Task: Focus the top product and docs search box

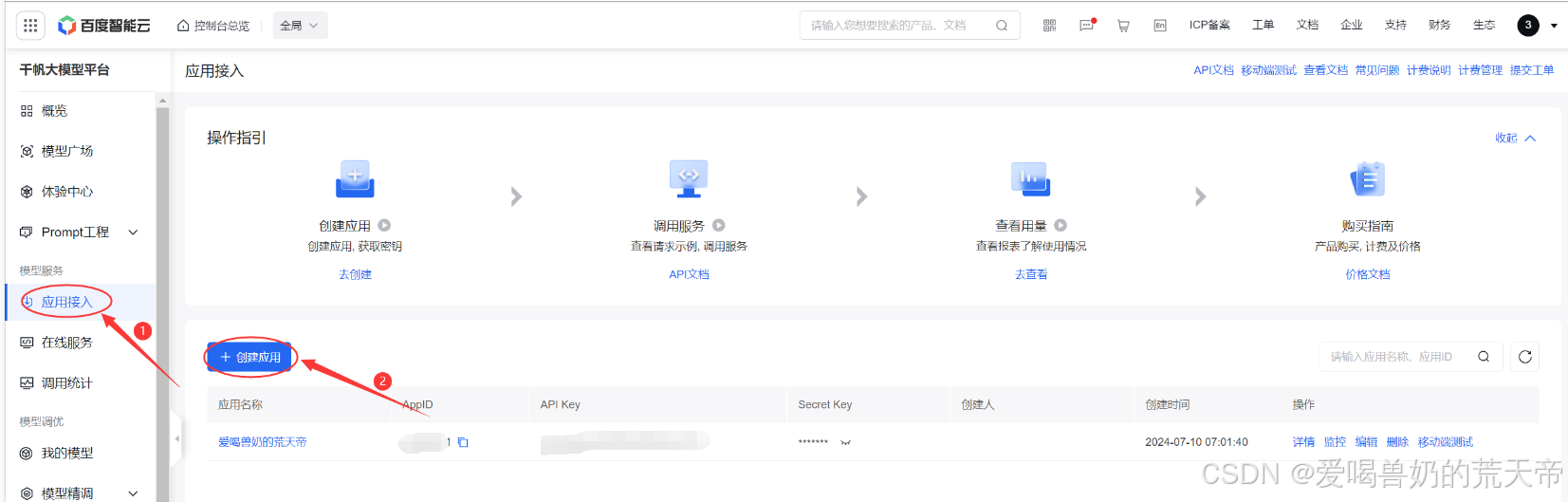Action: tap(896, 26)
